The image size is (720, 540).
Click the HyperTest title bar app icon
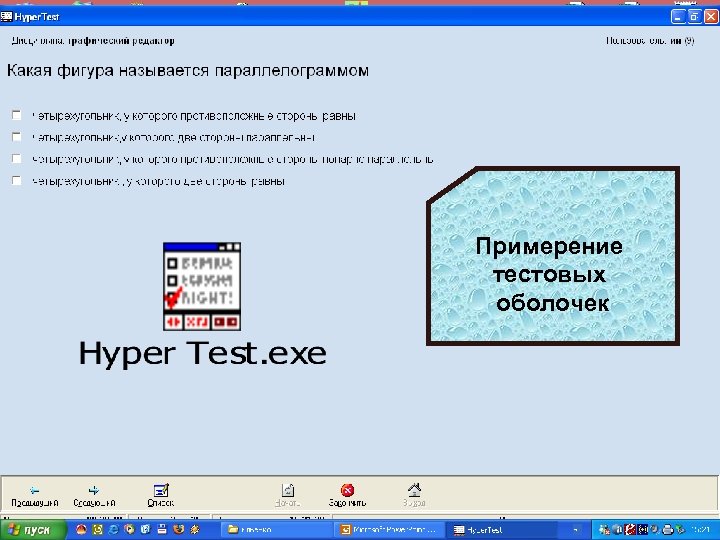coord(6,17)
